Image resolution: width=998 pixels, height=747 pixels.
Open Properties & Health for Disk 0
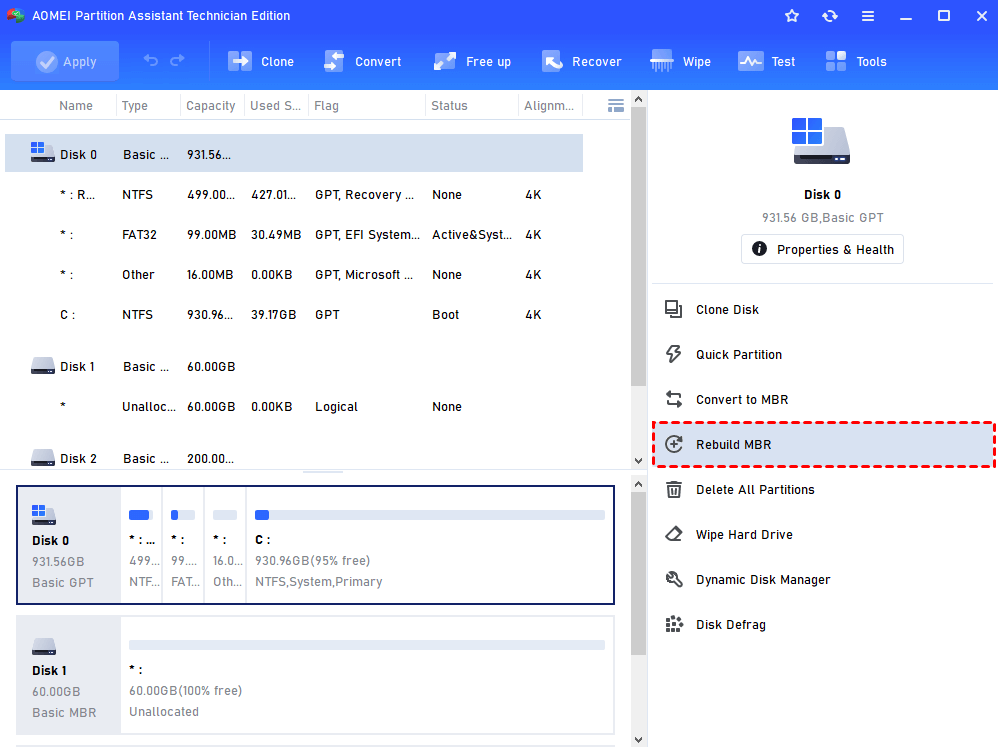tap(822, 249)
